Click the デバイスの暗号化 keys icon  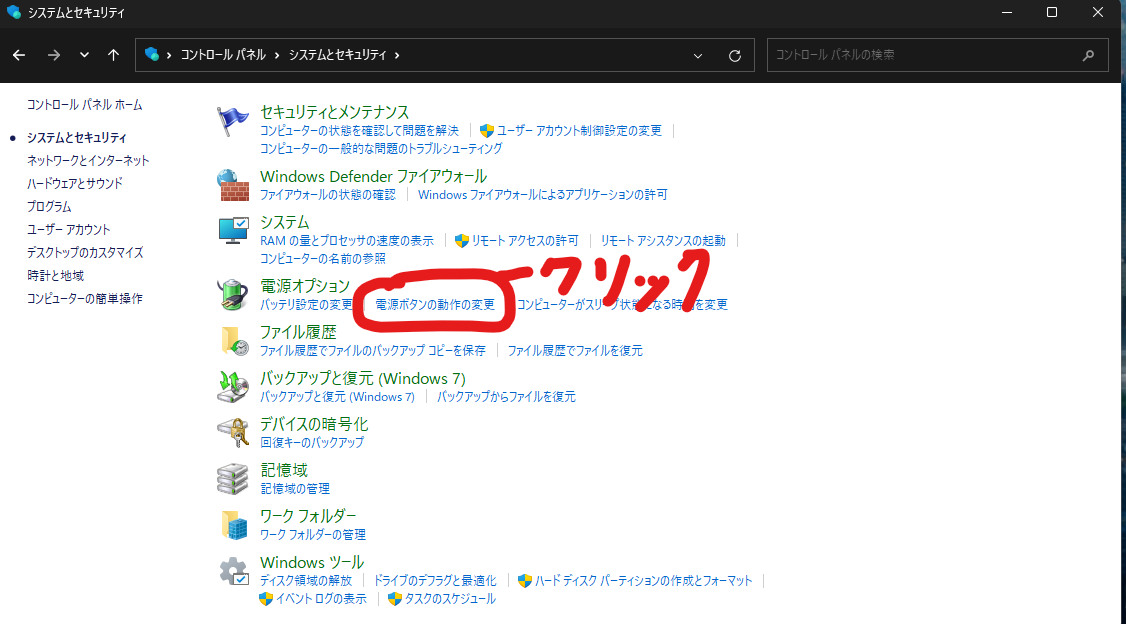233,432
